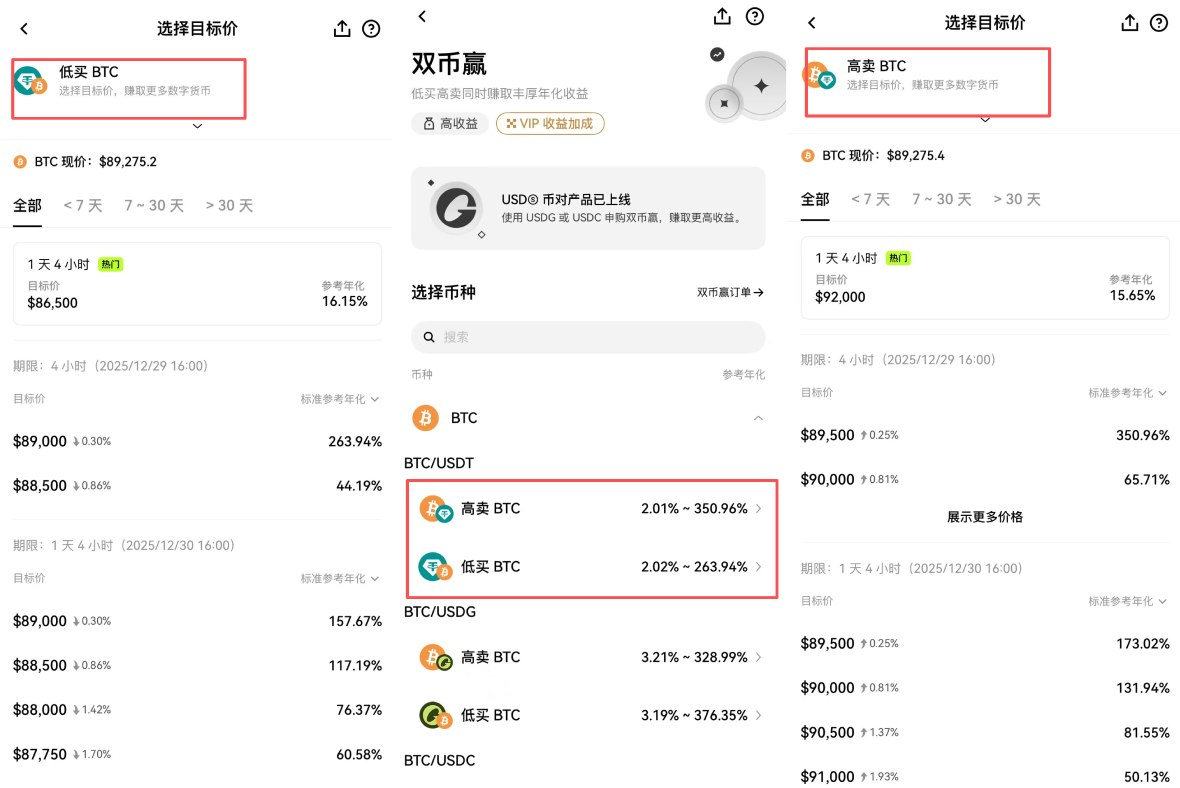The width and height of the screenshot is (1180, 788).
Task: Click the share icon above 双币赢
Action: click(722, 16)
